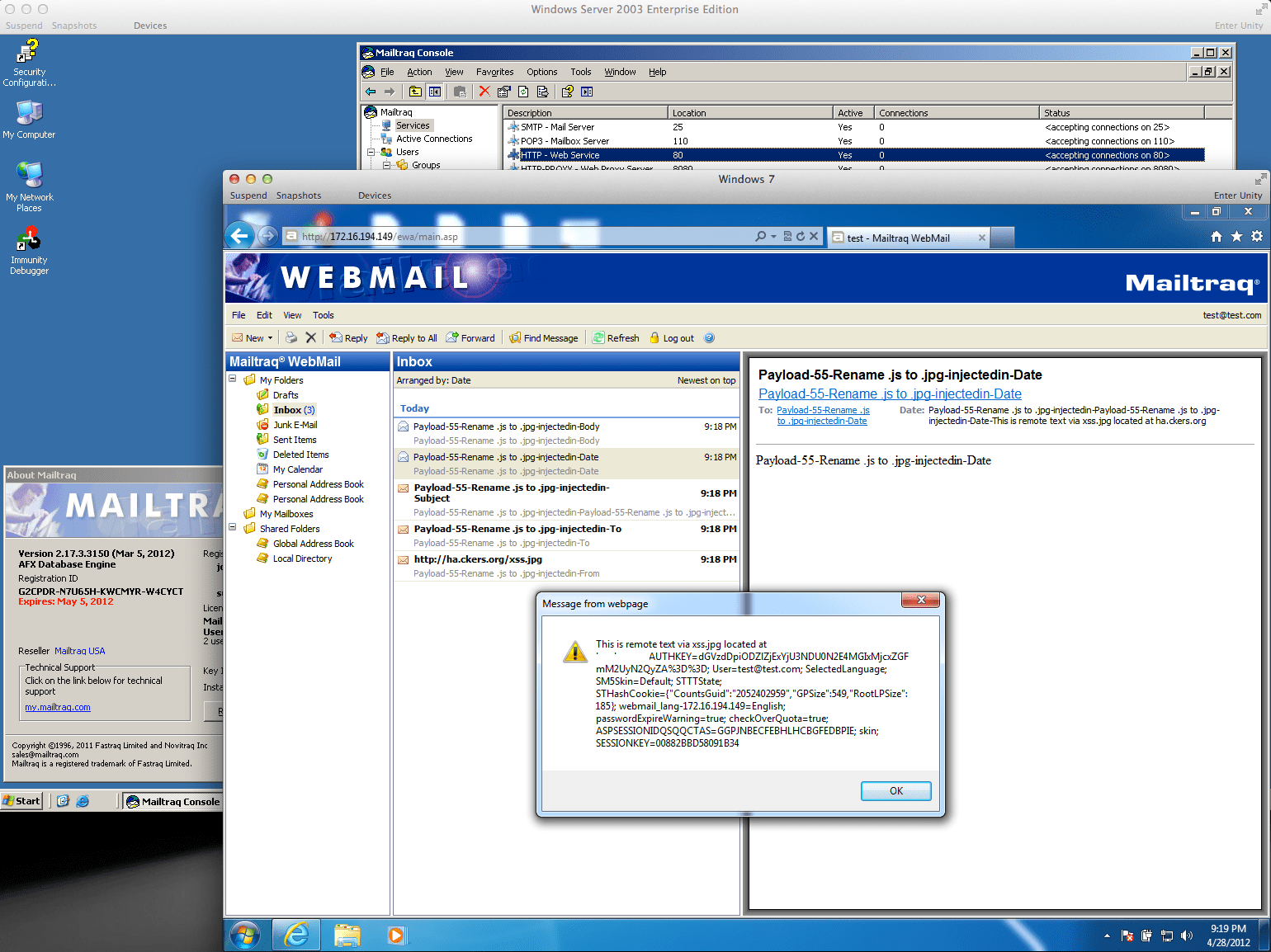Viewport: 1271px width, 952px height.
Task: Open Action menu in Mailtraq Console
Action: coord(419,72)
